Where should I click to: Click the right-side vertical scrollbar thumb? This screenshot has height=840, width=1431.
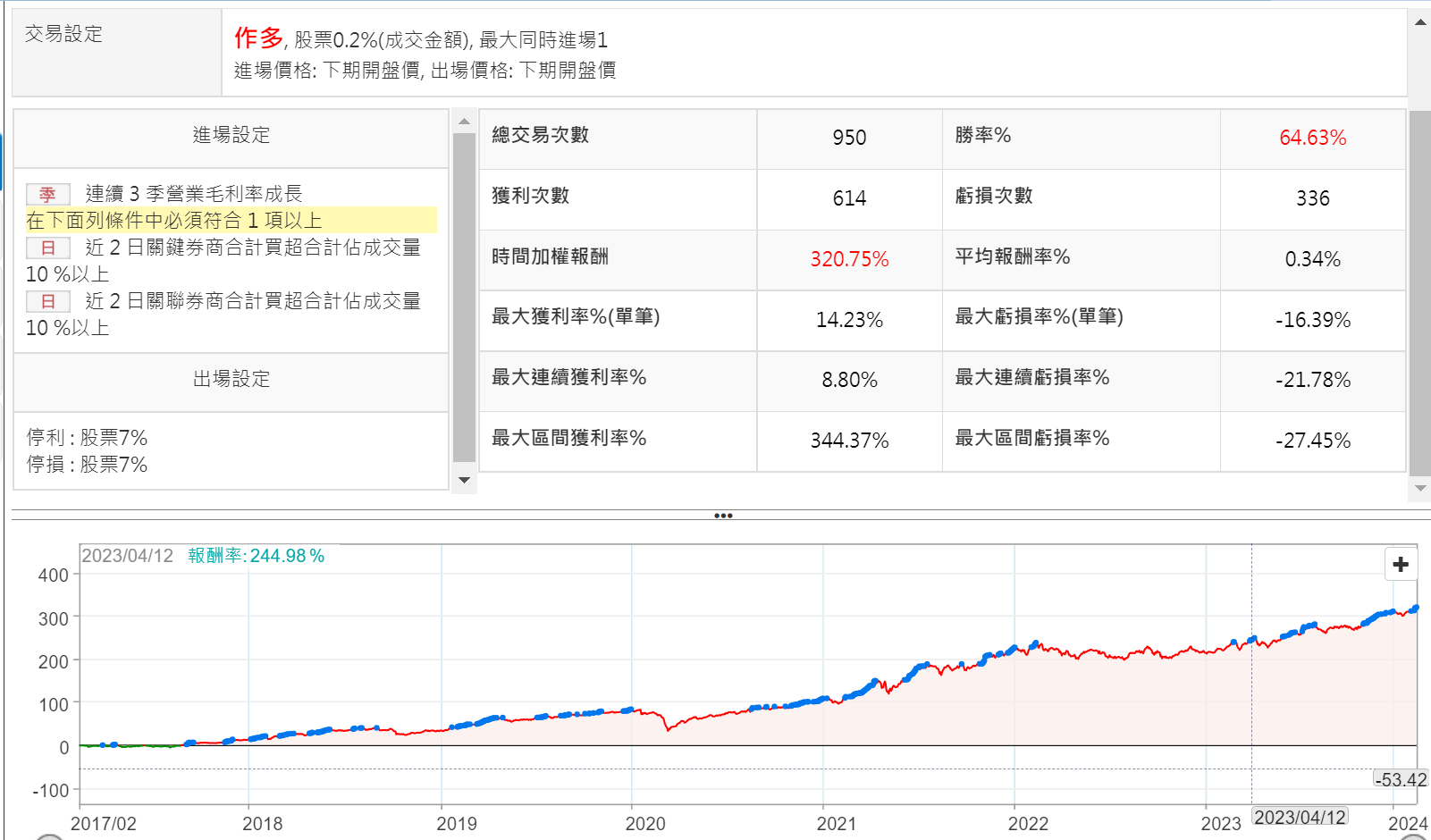coord(1419,293)
